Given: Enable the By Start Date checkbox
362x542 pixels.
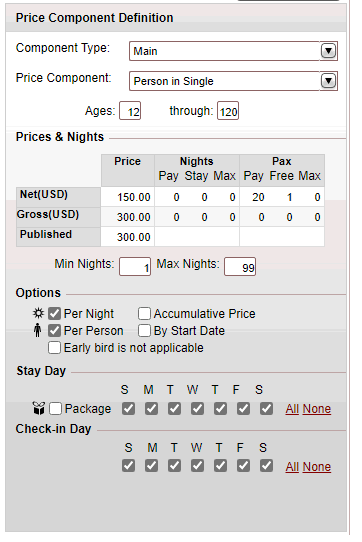Looking at the screenshot, I should pyautogui.click(x=144, y=330).
